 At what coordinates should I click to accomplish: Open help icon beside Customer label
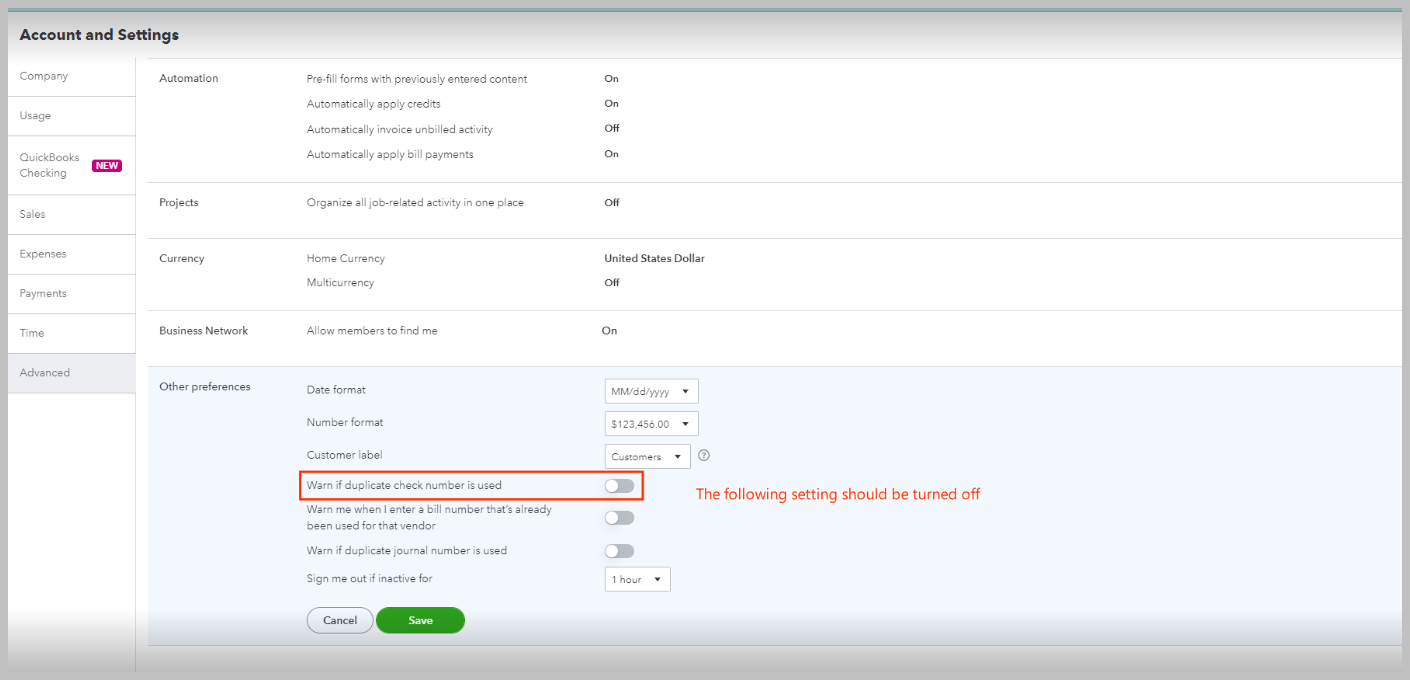704,455
